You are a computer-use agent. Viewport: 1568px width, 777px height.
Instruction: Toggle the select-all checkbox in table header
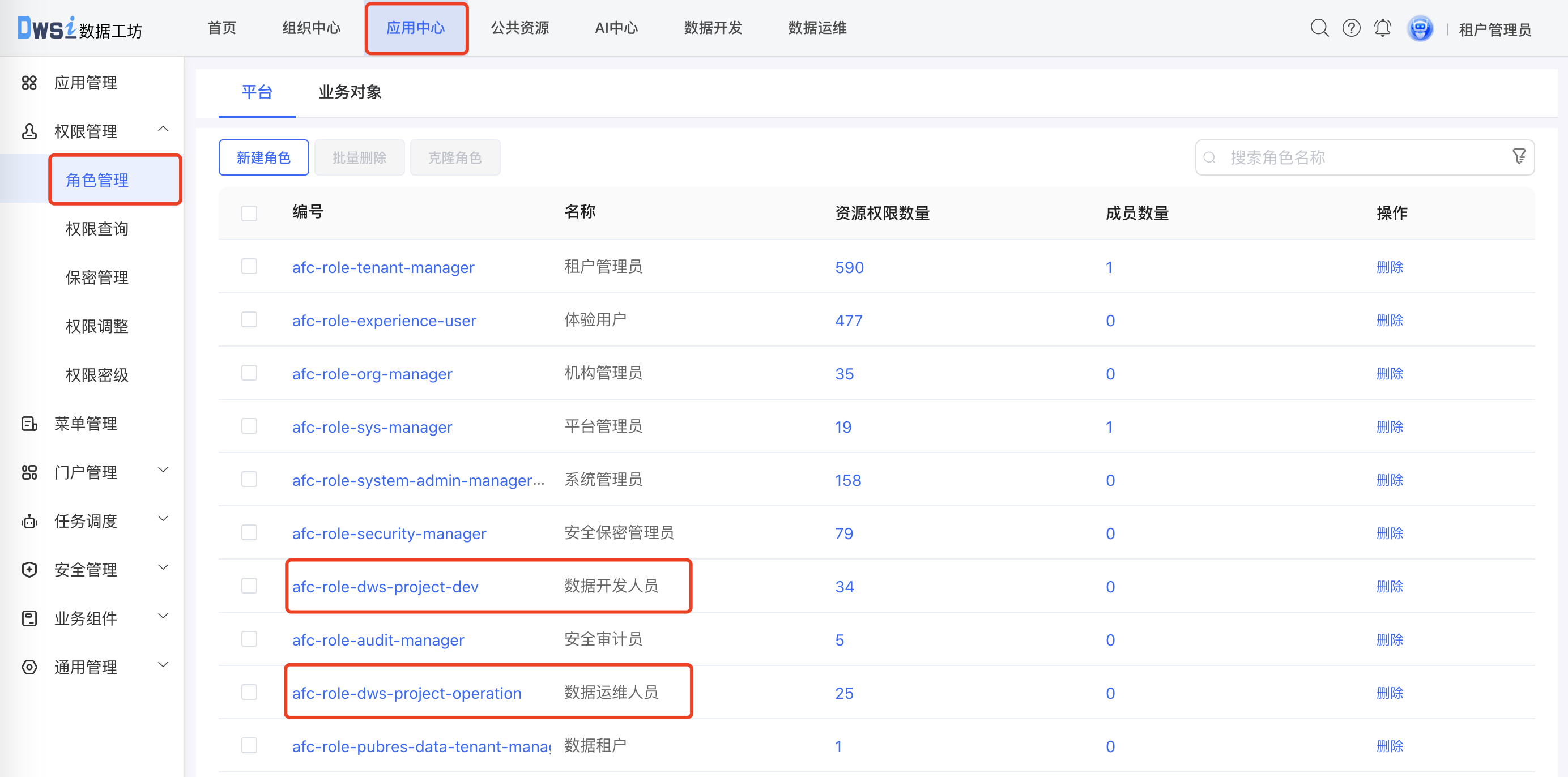coord(249,213)
